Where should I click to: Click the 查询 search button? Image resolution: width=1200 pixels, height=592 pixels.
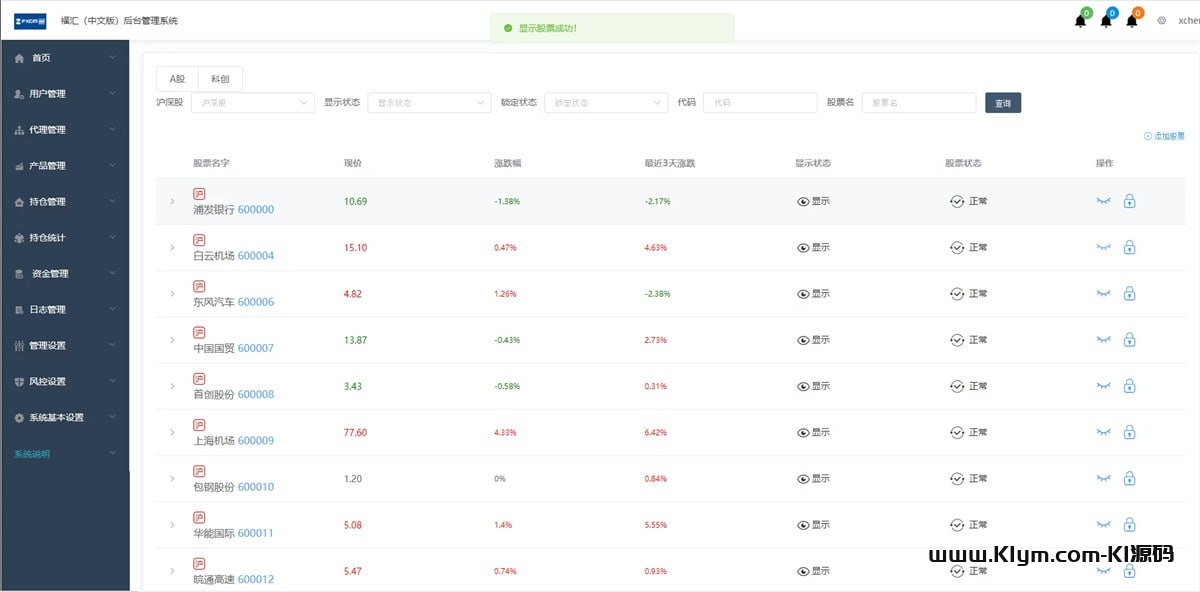click(1003, 102)
